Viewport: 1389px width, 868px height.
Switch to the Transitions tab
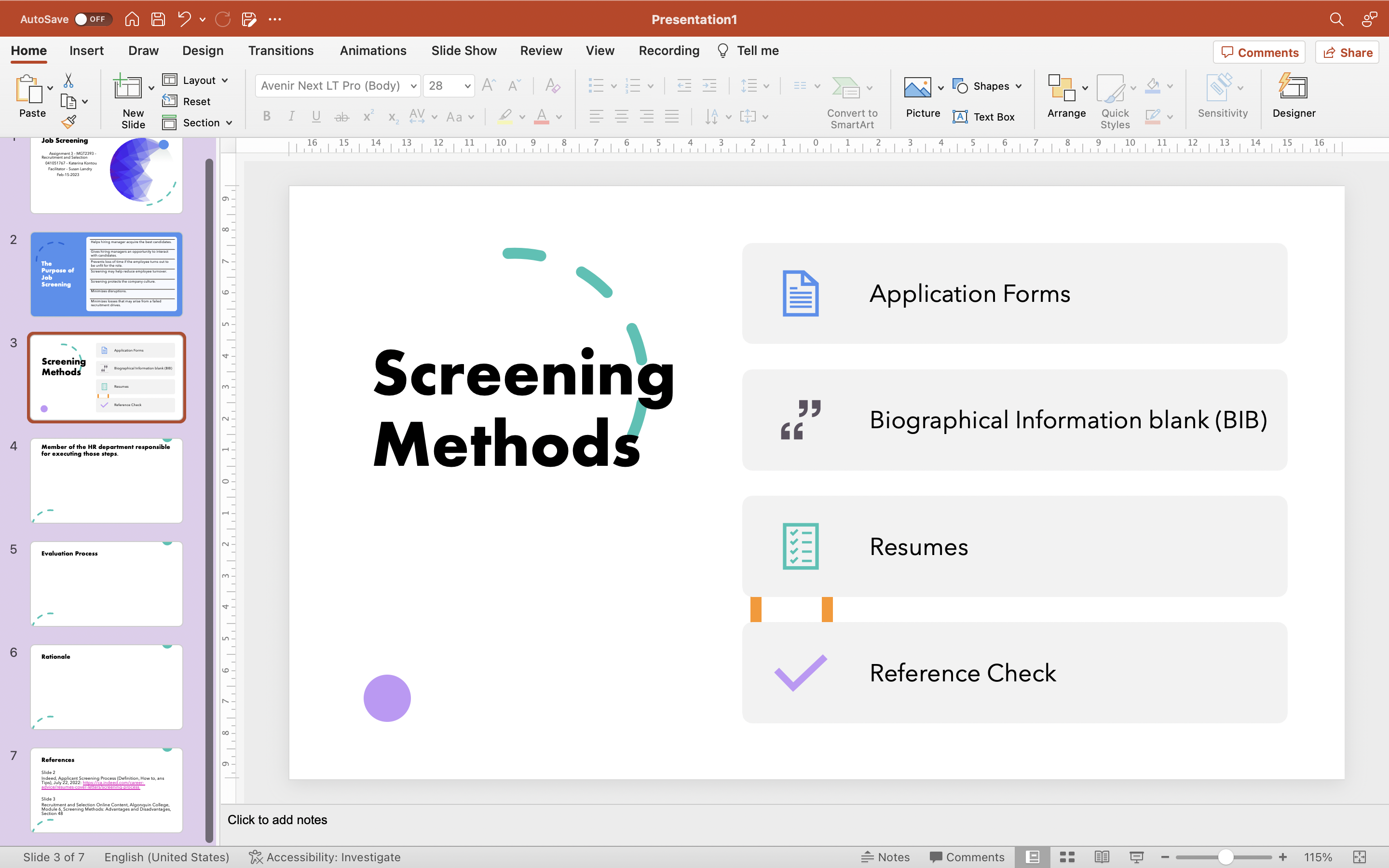pyautogui.click(x=281, y=51)
